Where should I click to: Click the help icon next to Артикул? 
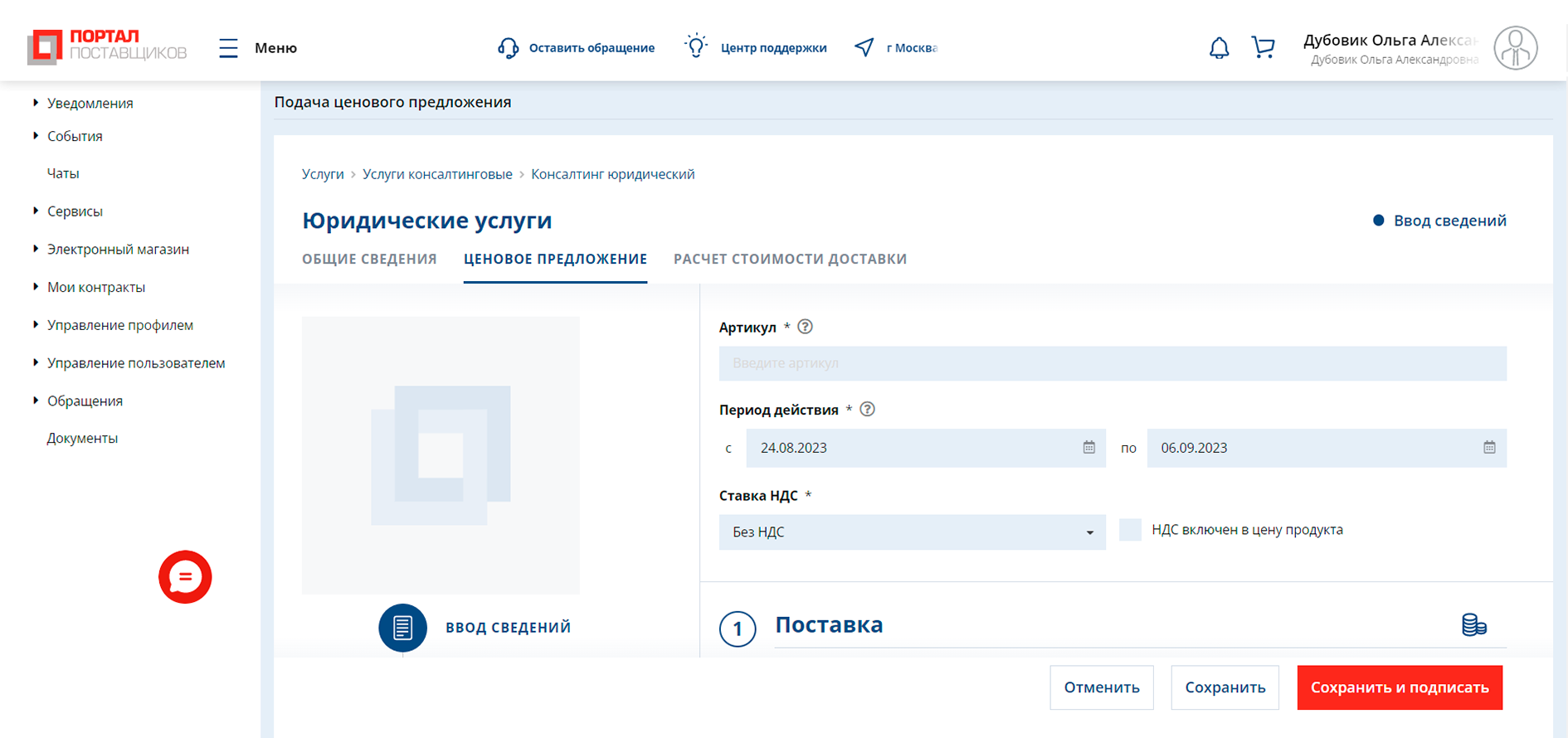tap(805, 327)
